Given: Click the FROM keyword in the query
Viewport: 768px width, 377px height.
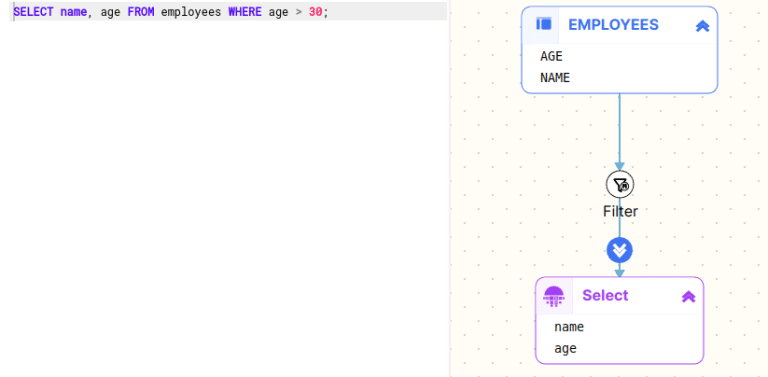Looking at the screenshot, I should point(141,12).
